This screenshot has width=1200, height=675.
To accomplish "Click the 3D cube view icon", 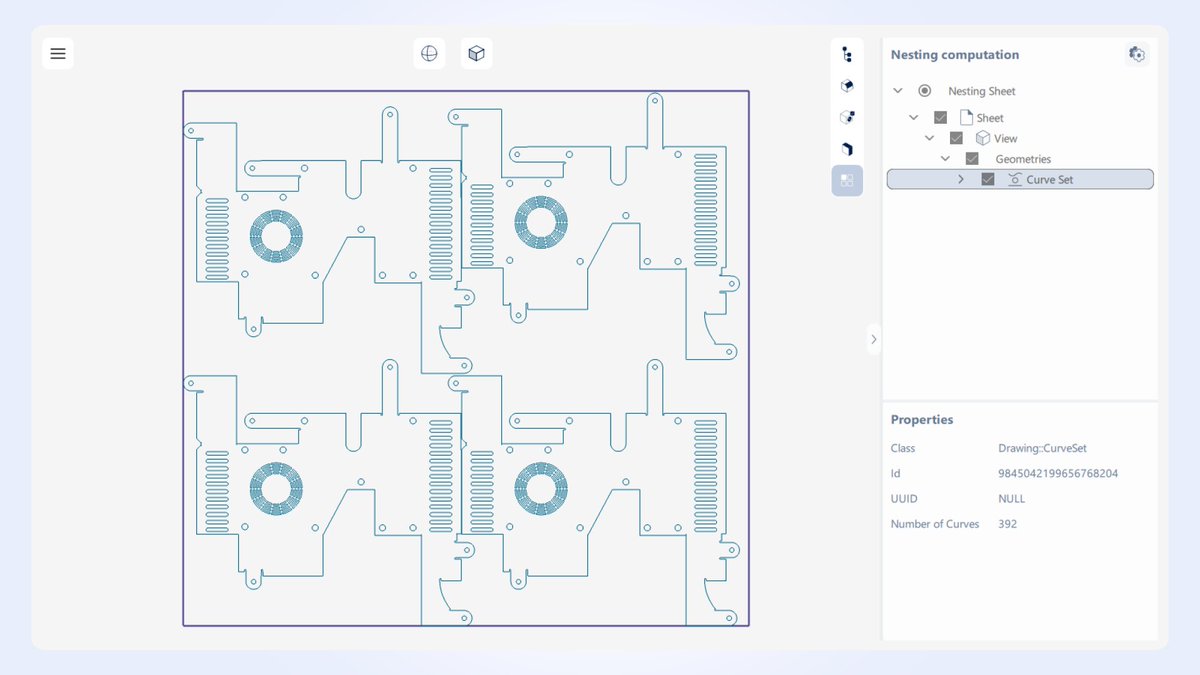I will [x=477, y=54].
